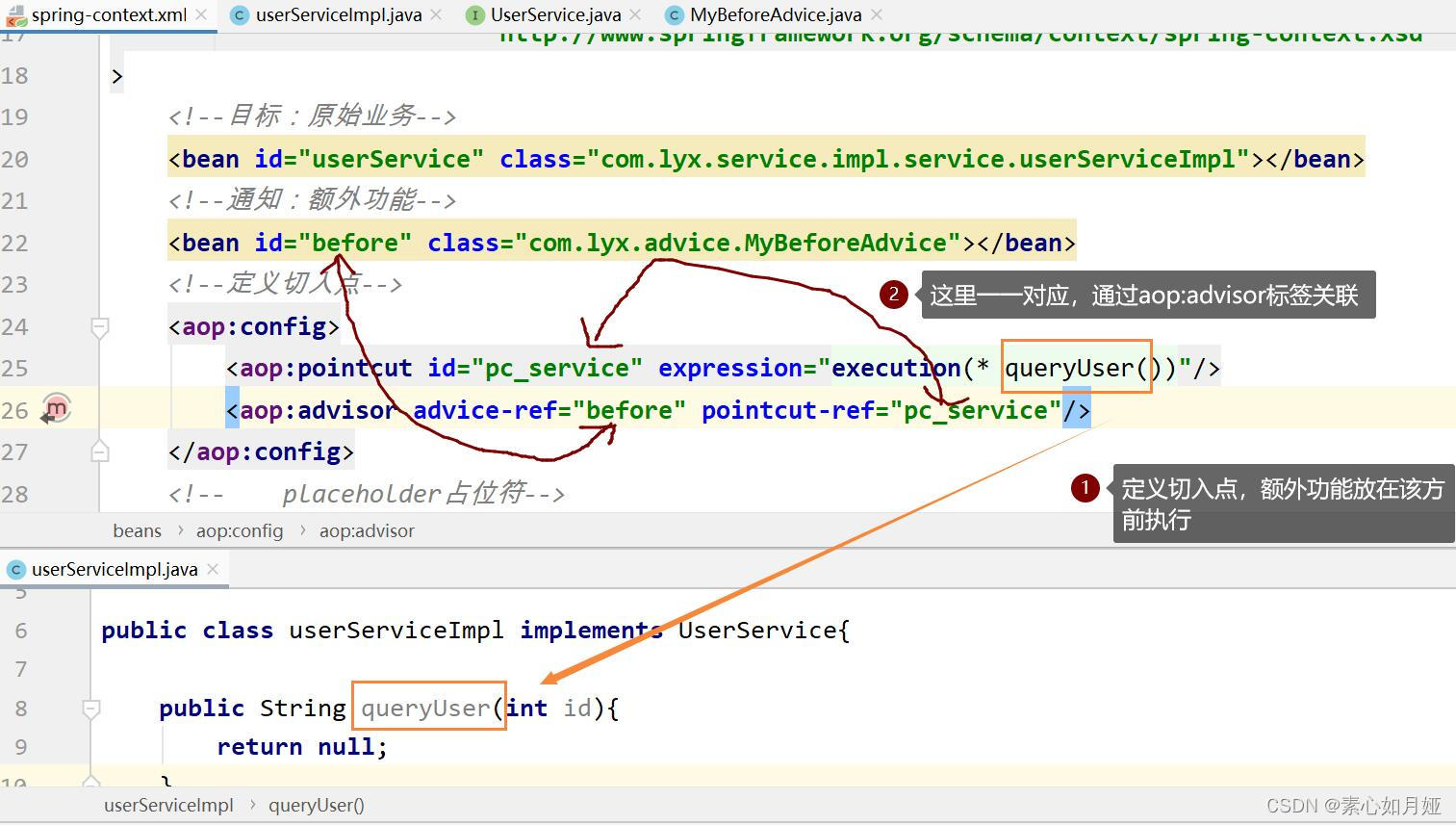Collapse queryUser method at line 8
Screen dimensions: 1456x825
(91, 709)
